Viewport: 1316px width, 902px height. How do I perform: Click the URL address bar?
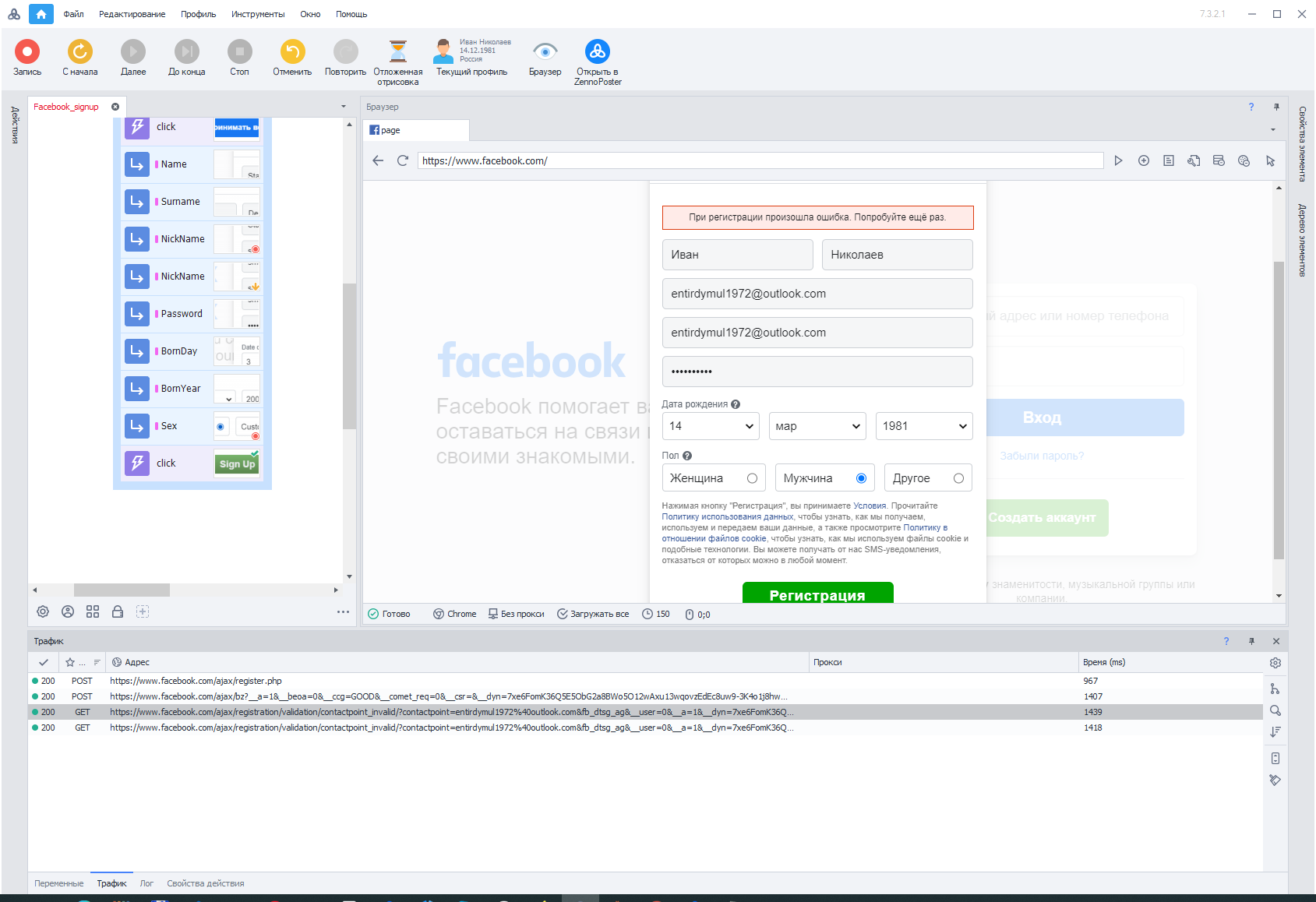[x=760, y=160]
